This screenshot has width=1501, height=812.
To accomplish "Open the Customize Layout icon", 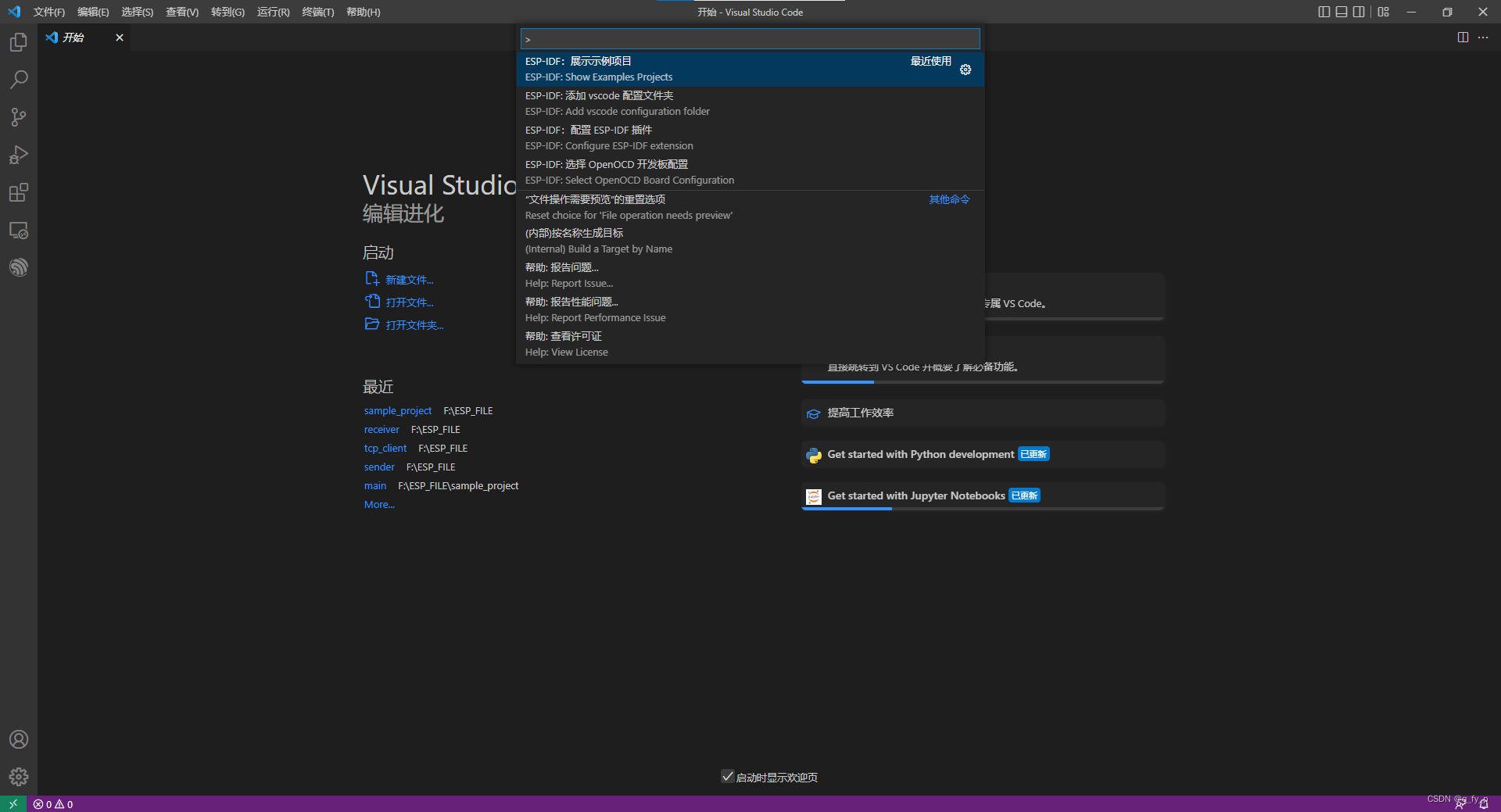I will click(1384, 12).
